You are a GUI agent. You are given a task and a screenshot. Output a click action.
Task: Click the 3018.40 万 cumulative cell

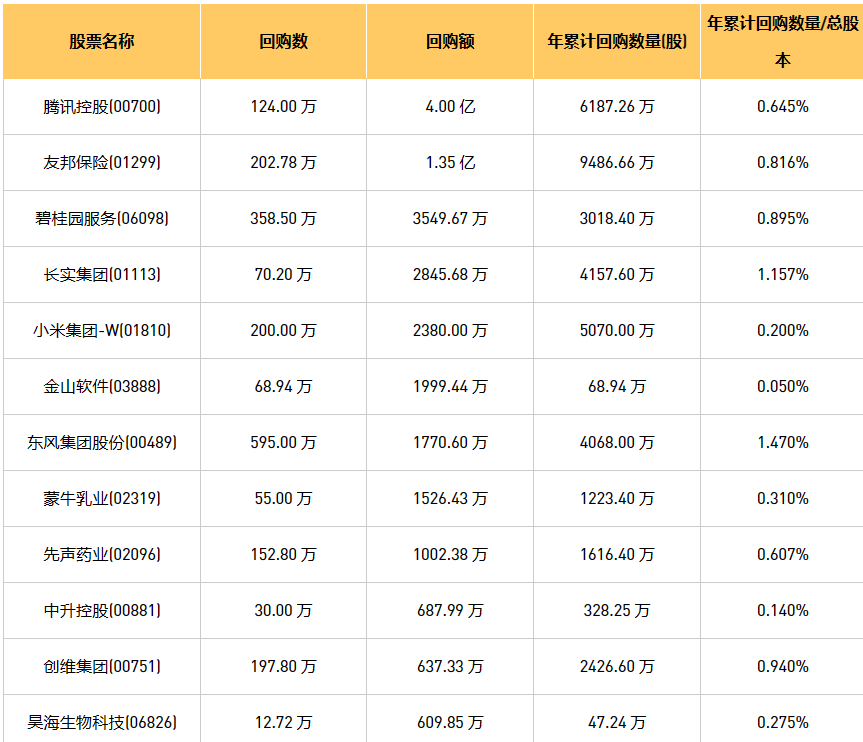(x=616, y=219)
